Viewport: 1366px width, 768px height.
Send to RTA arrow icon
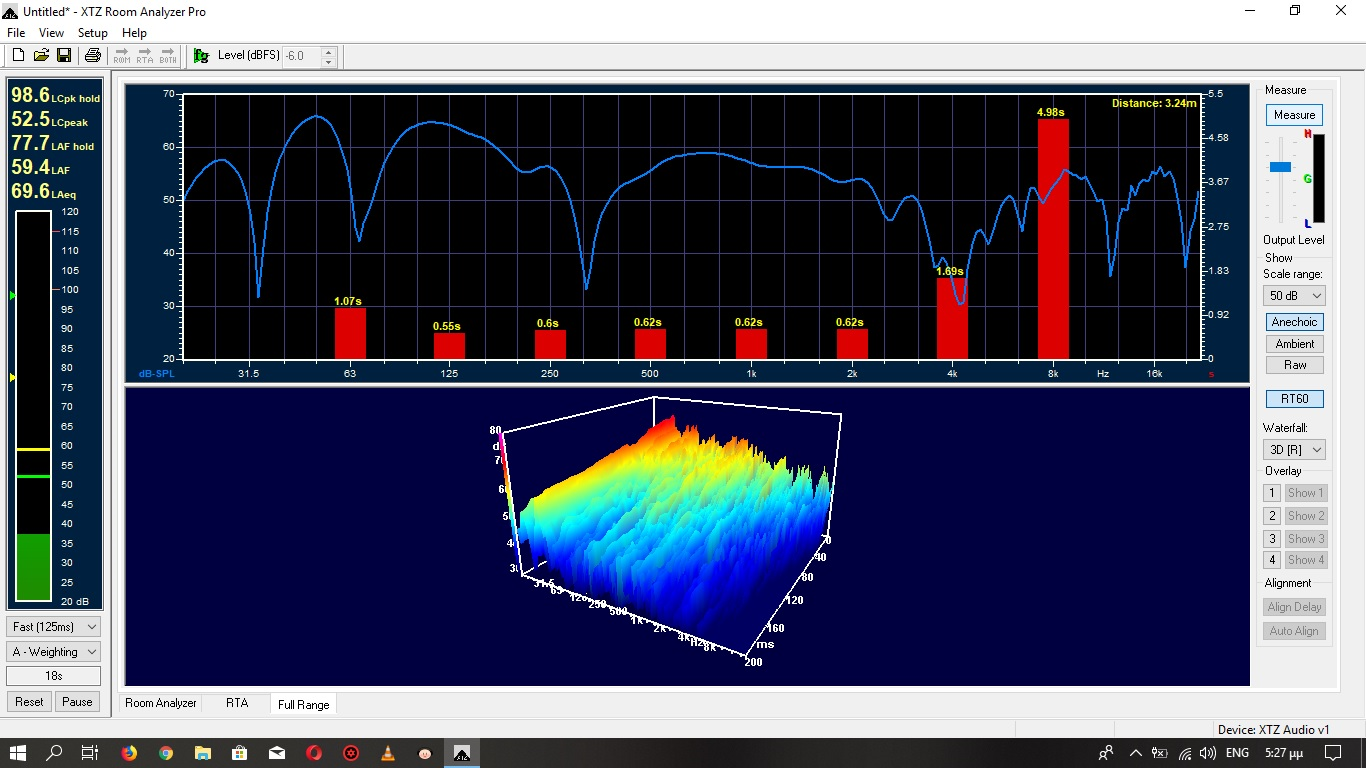pyautogui.click(x=145, y=56)
